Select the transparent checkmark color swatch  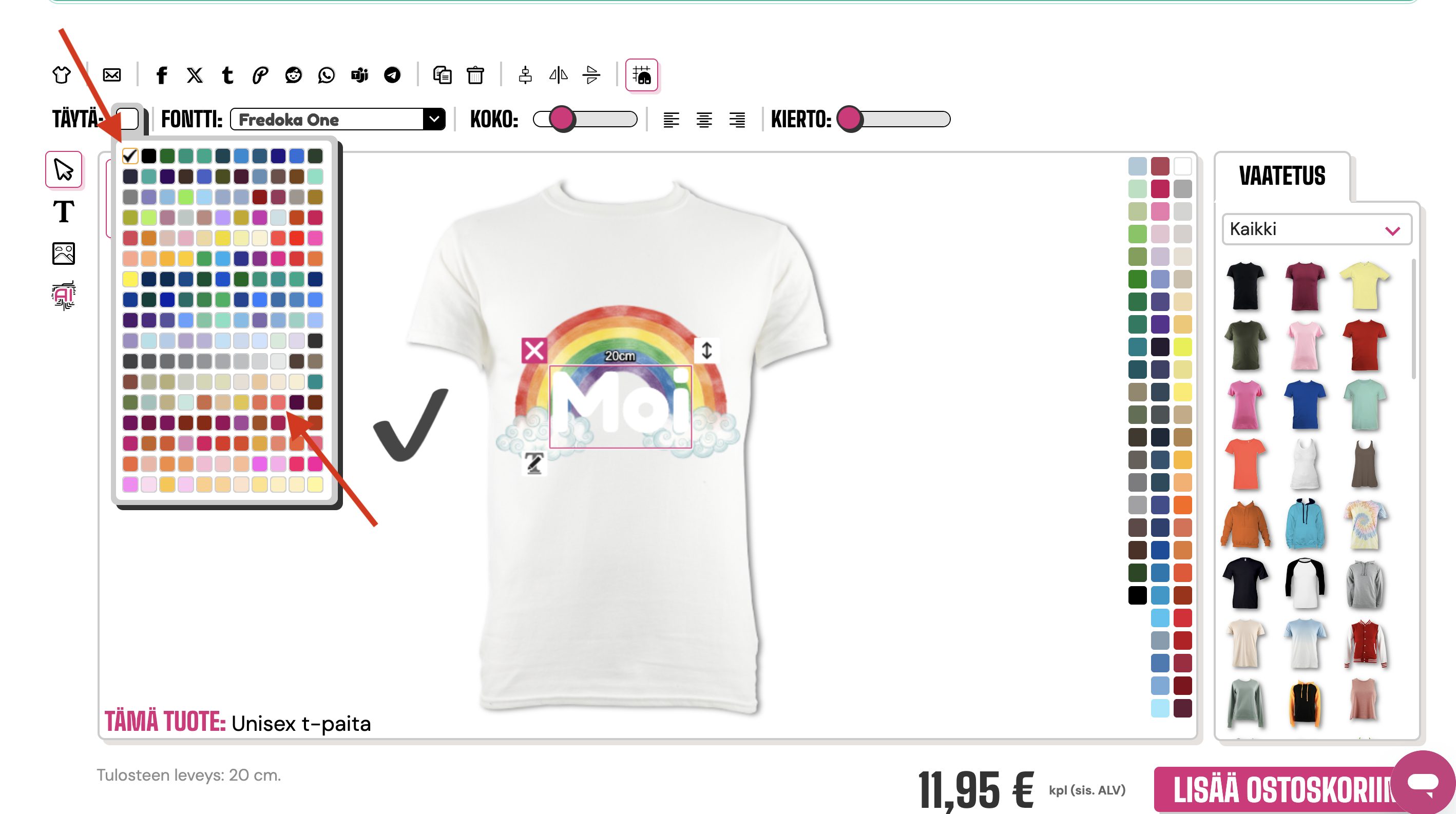pyautogui.click(x=130, y=156)
